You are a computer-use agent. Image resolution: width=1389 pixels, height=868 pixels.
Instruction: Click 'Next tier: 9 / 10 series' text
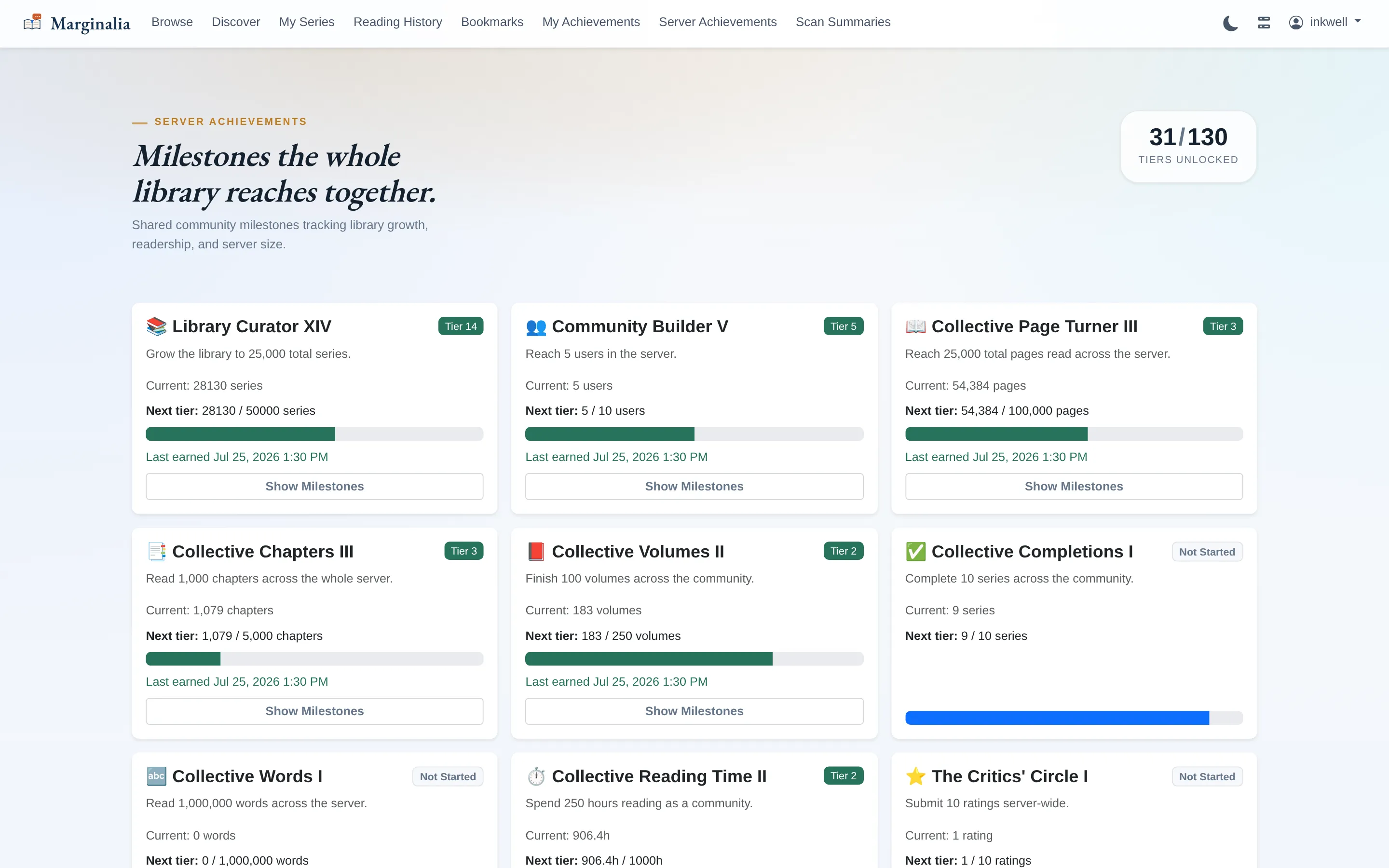[966, 636]
